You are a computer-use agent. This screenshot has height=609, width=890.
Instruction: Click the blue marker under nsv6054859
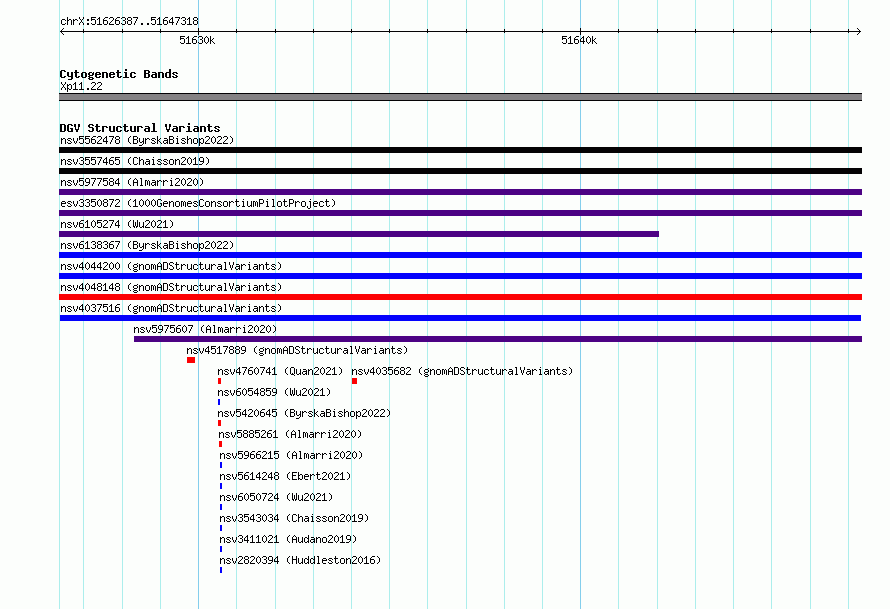pyautogui.click(x=219, y=402)
